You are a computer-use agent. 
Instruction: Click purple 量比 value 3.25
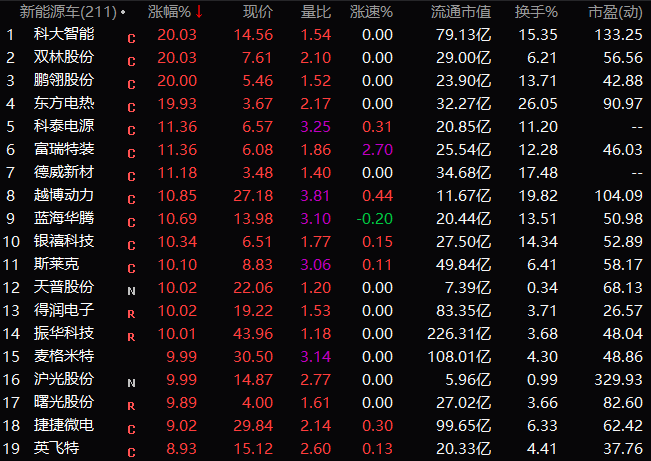pos(316,127)
